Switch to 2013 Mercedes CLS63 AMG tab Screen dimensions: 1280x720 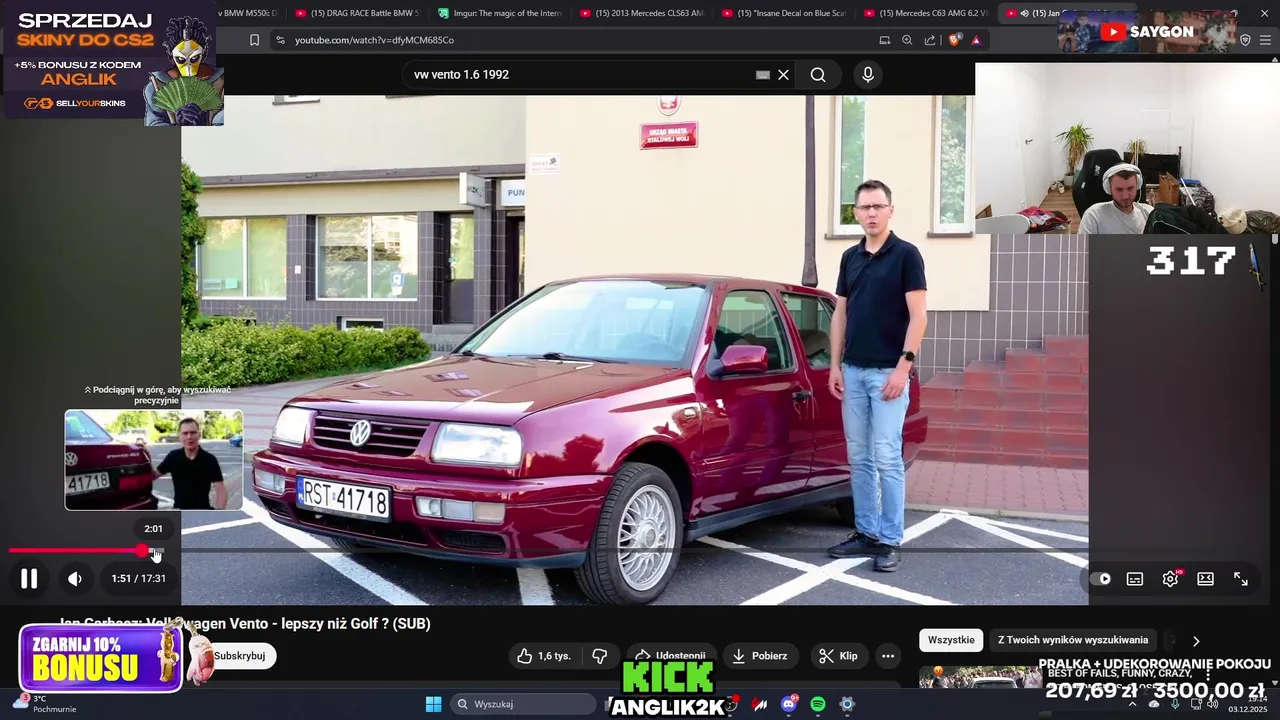[x=642, y=13]
